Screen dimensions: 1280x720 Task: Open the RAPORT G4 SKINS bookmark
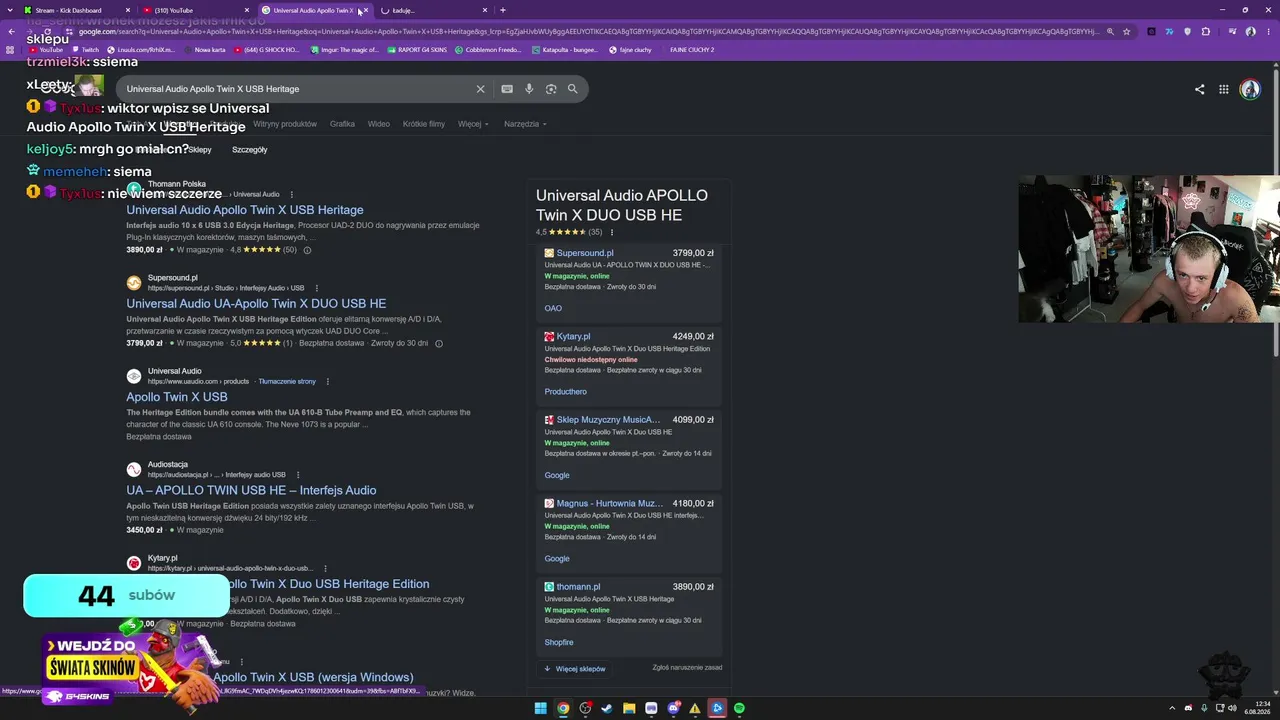tap(417, 49)
